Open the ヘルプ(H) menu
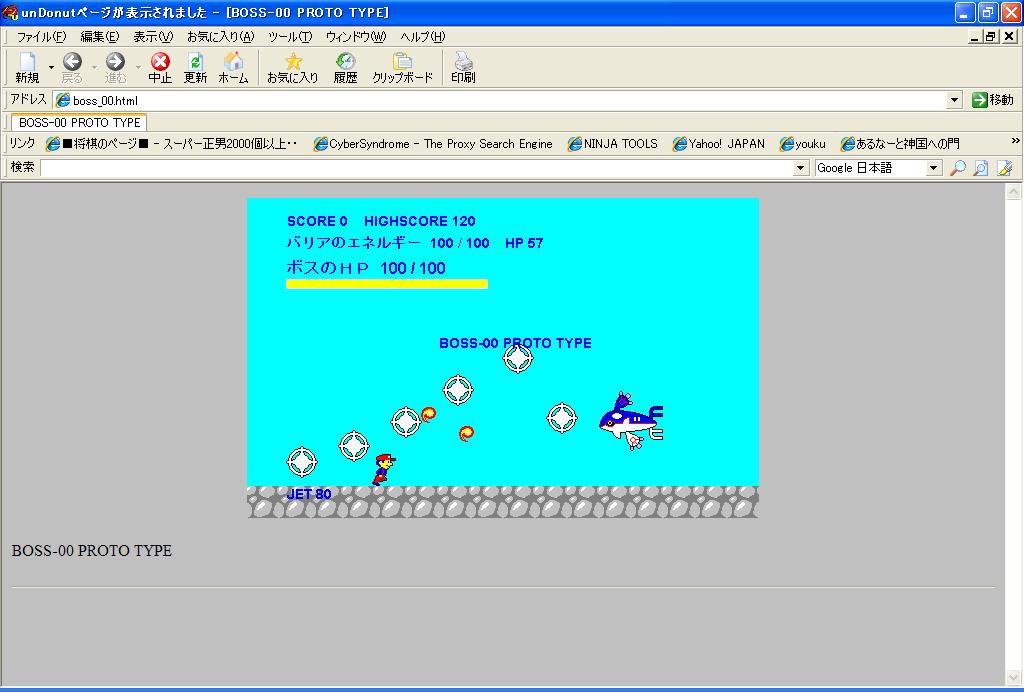The width and height of the screenshot is (1024, 692). coord(423,37)
